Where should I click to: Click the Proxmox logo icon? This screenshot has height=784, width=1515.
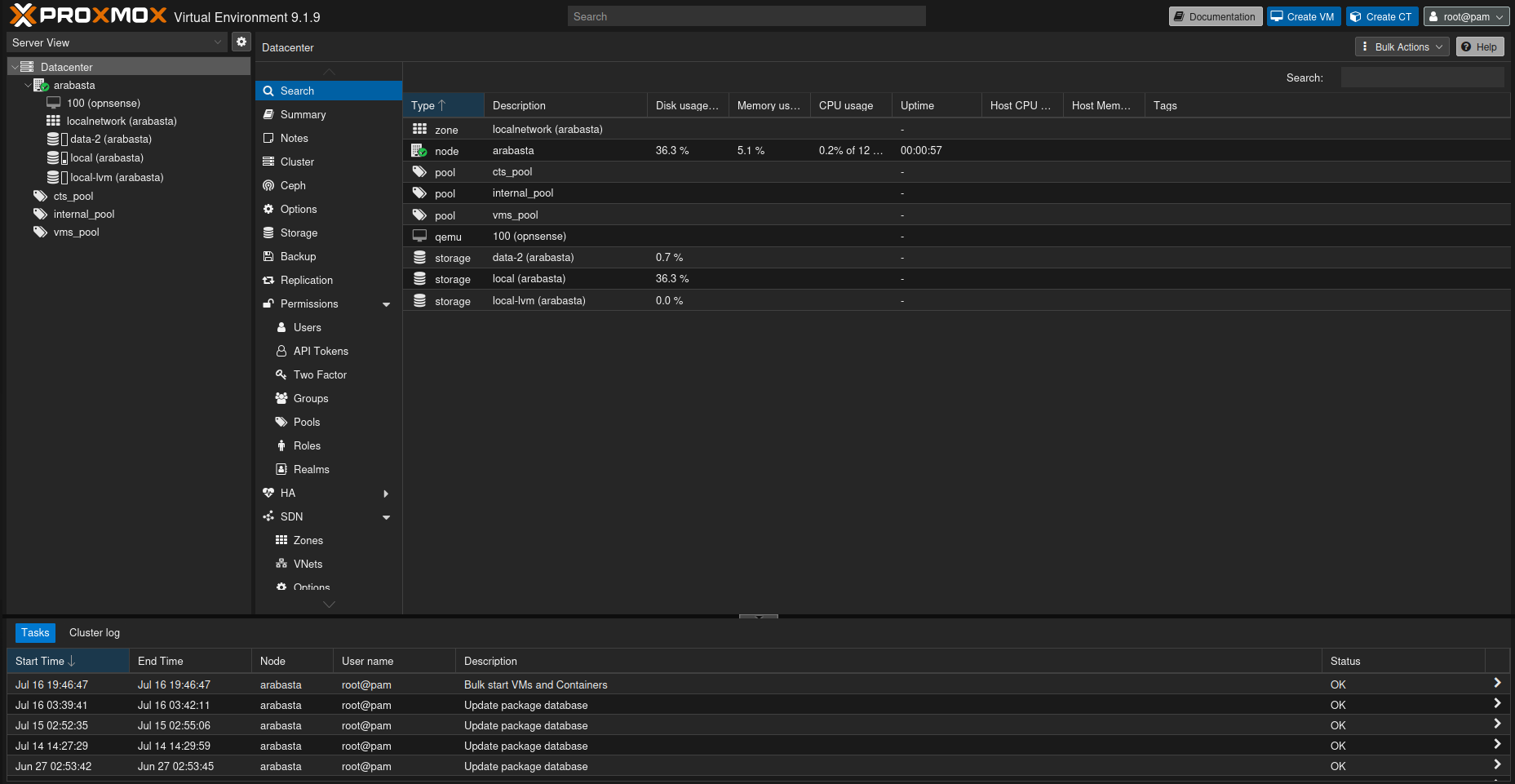tap(23, 15)
